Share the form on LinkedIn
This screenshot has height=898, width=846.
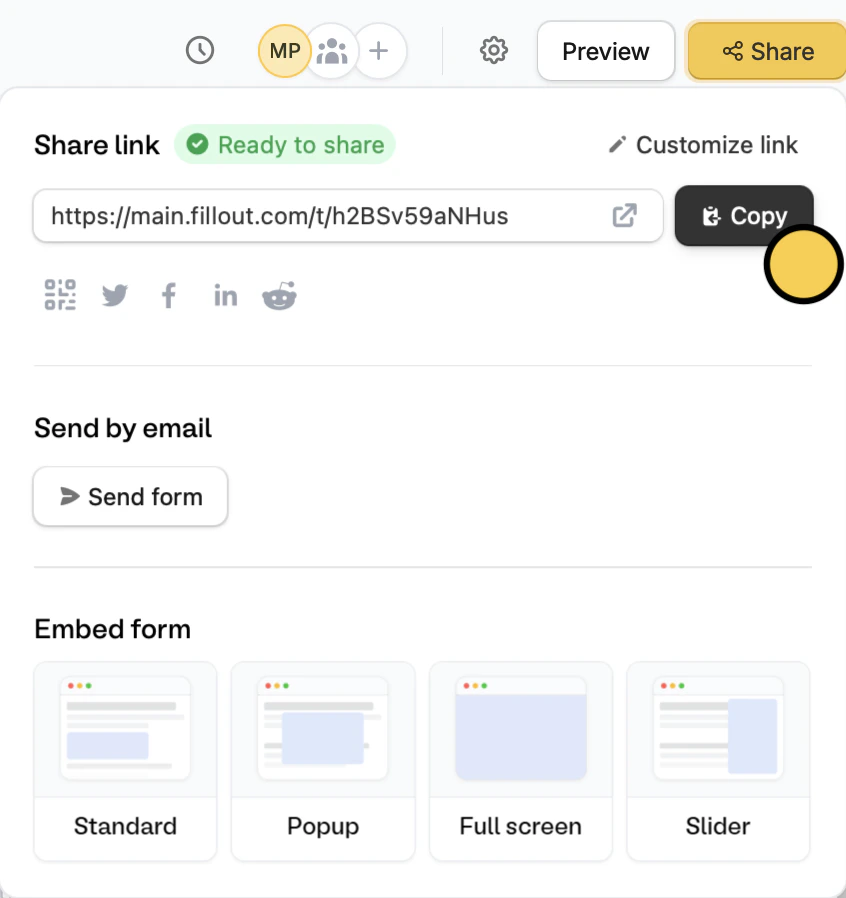coord(225,294)
